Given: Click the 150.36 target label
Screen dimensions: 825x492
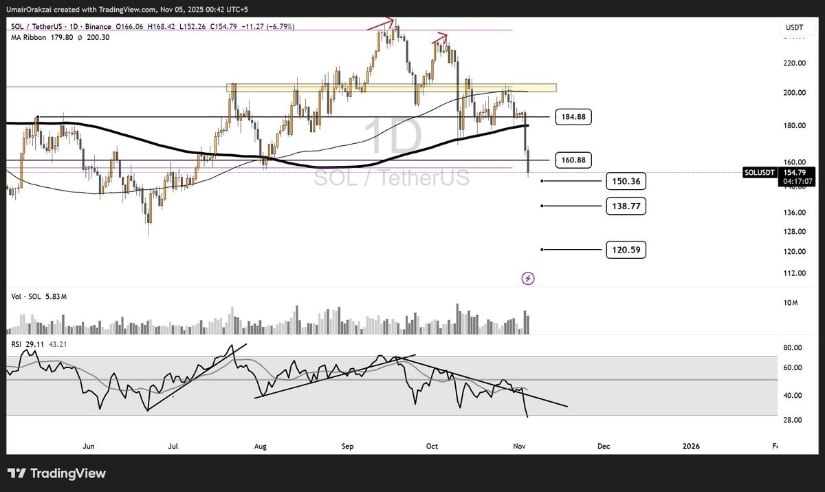Looking at the screenshot, I should coord(625,181).
